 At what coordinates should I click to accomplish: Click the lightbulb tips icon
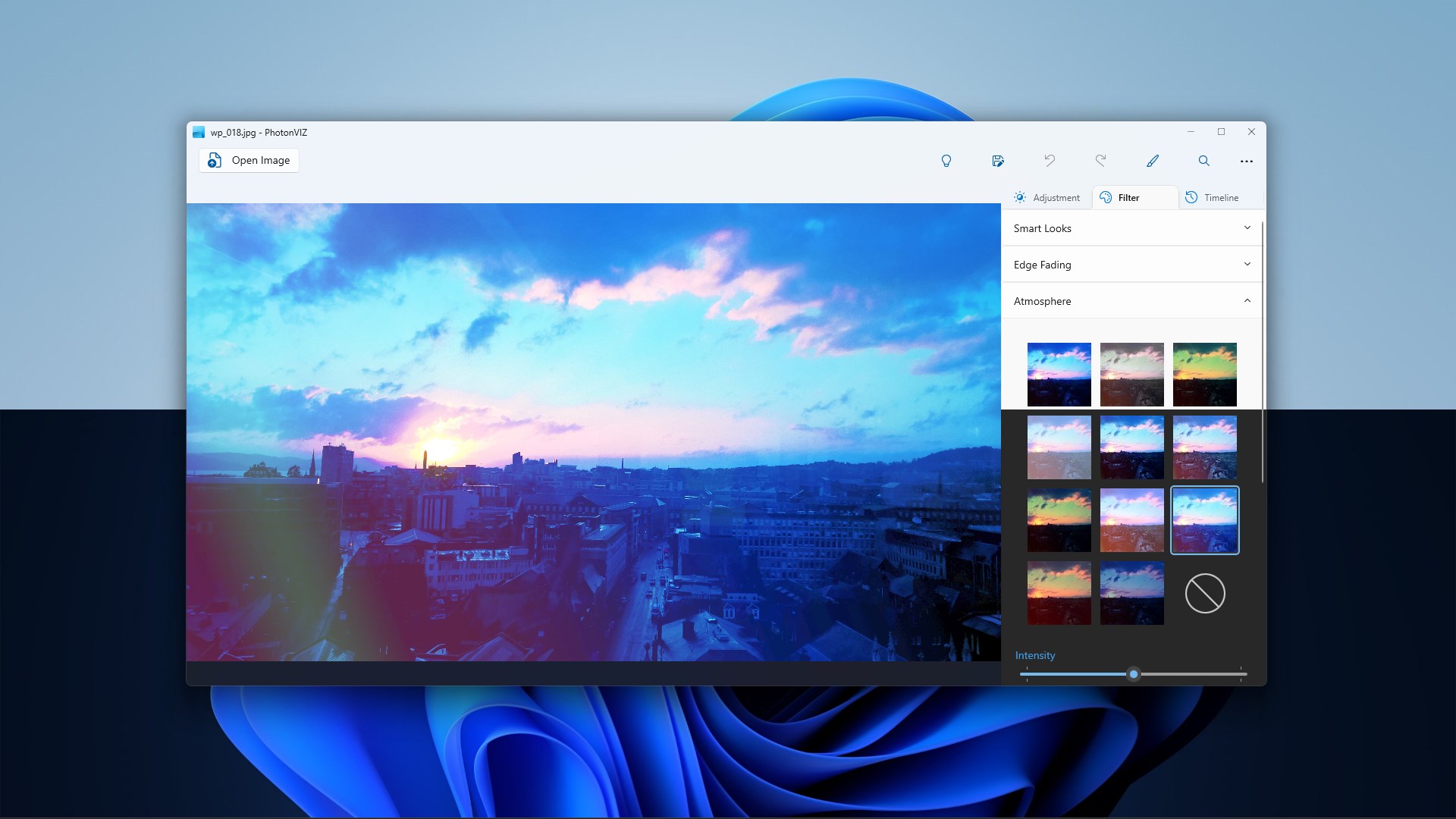(946, 161)
